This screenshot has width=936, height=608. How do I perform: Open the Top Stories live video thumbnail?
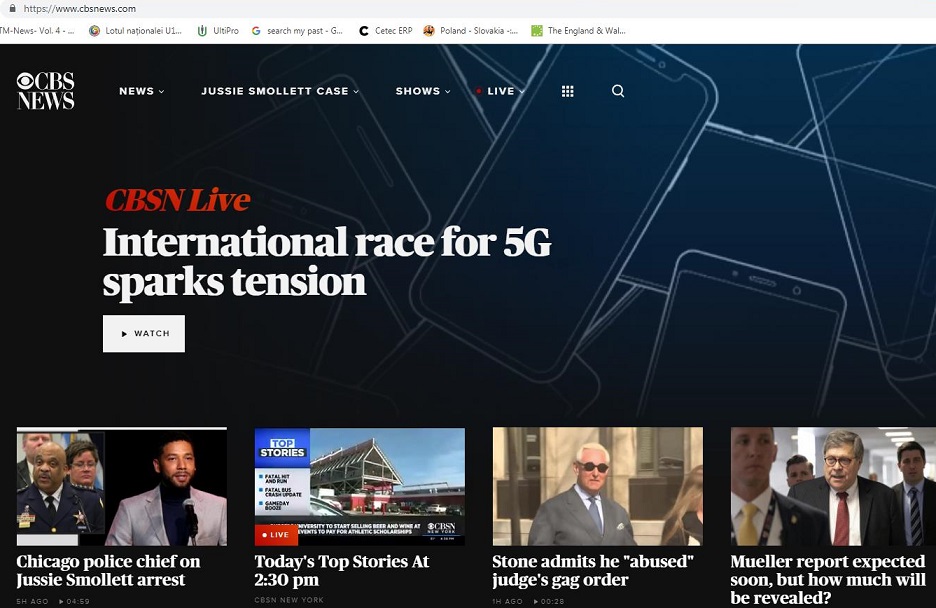(359, 486)
